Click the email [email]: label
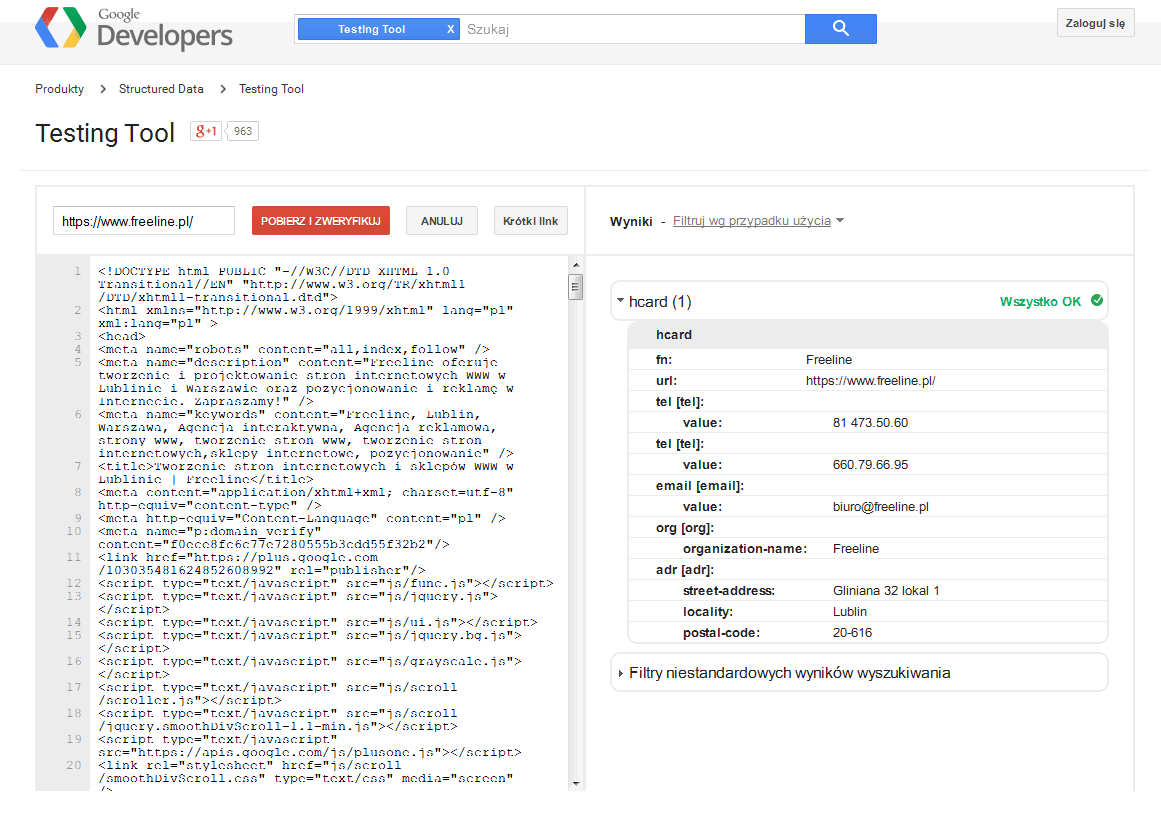The image size is (1161, 828). click(700, 486)
